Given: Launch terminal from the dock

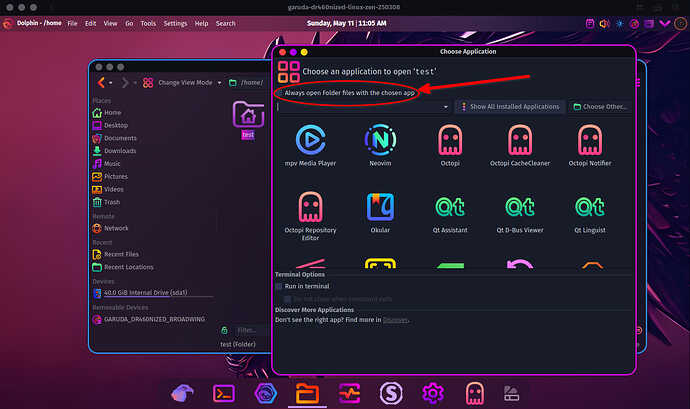Looking at the screenshot, I should 224,393.
